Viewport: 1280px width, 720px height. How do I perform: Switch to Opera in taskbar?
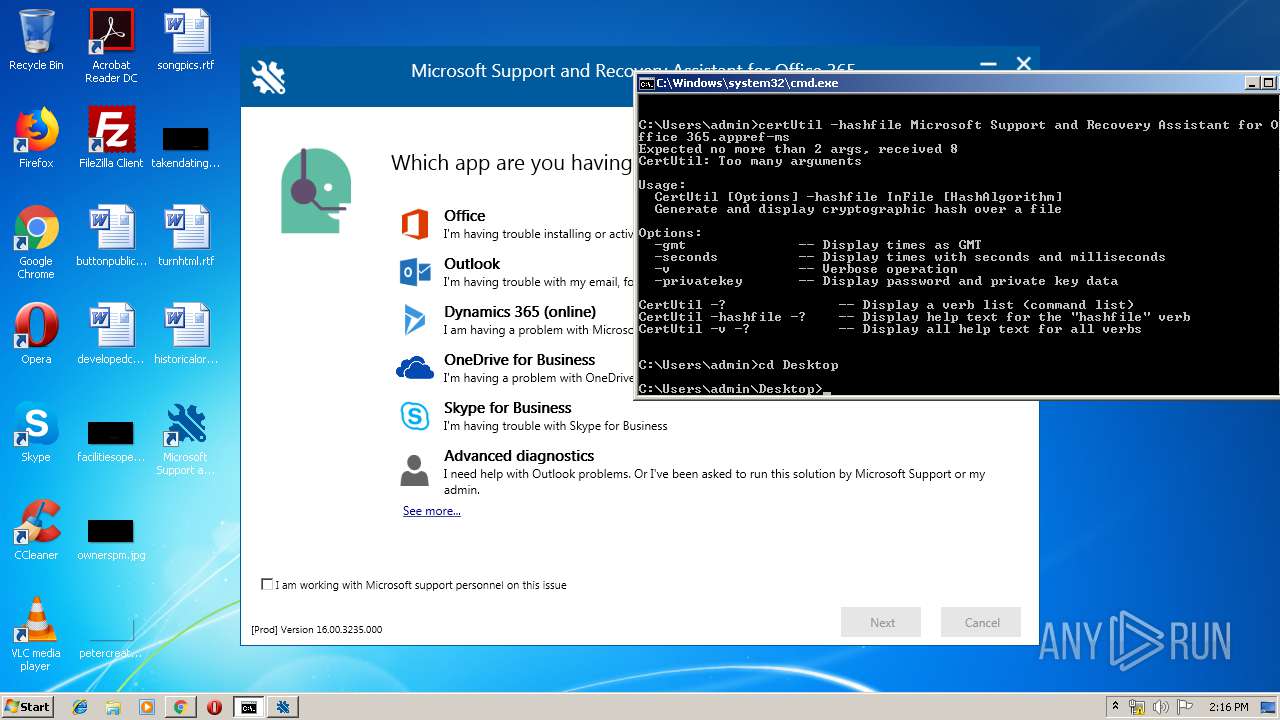coord(214,707)
